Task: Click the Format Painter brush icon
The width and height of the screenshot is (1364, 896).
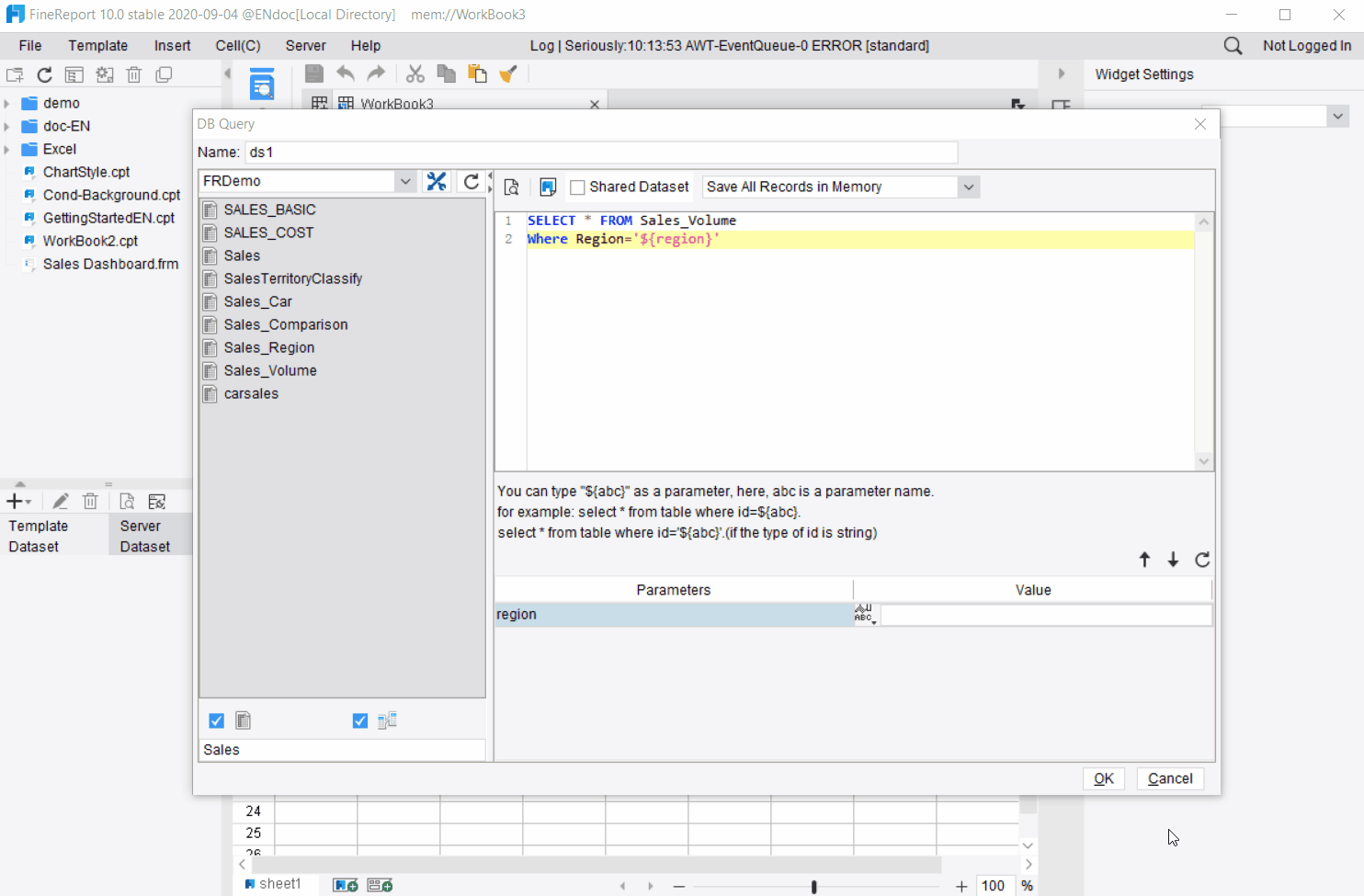Action: coord(508,74)
